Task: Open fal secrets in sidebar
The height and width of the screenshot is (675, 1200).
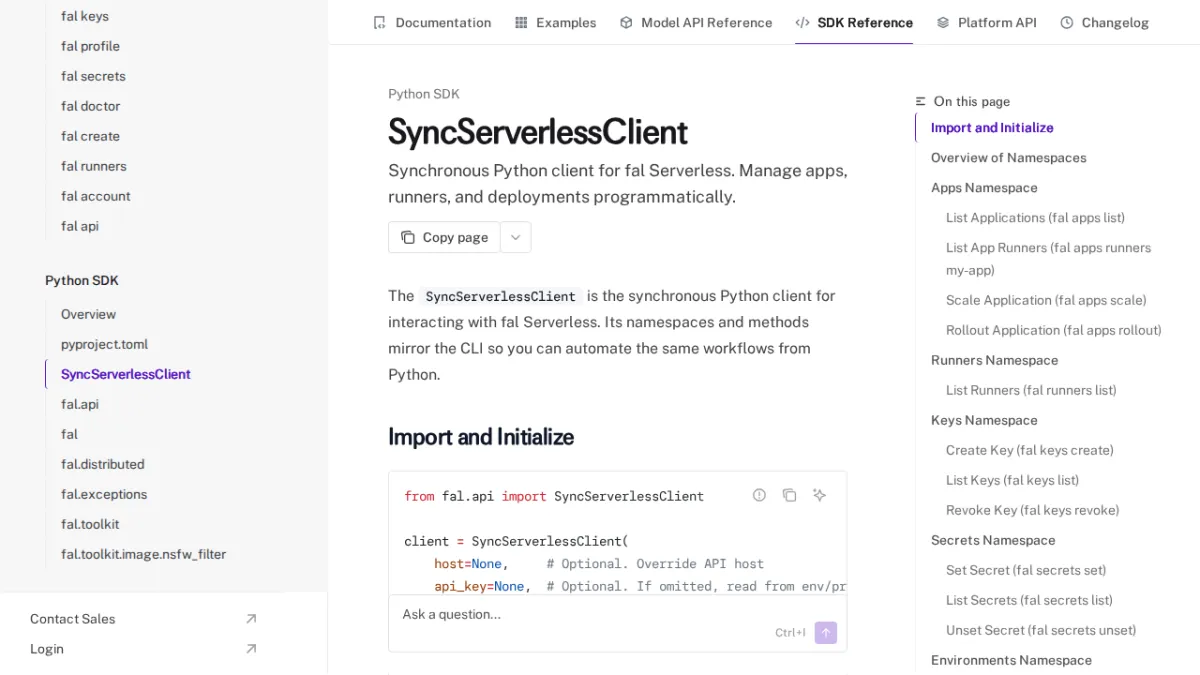Action: click(93, 76)
